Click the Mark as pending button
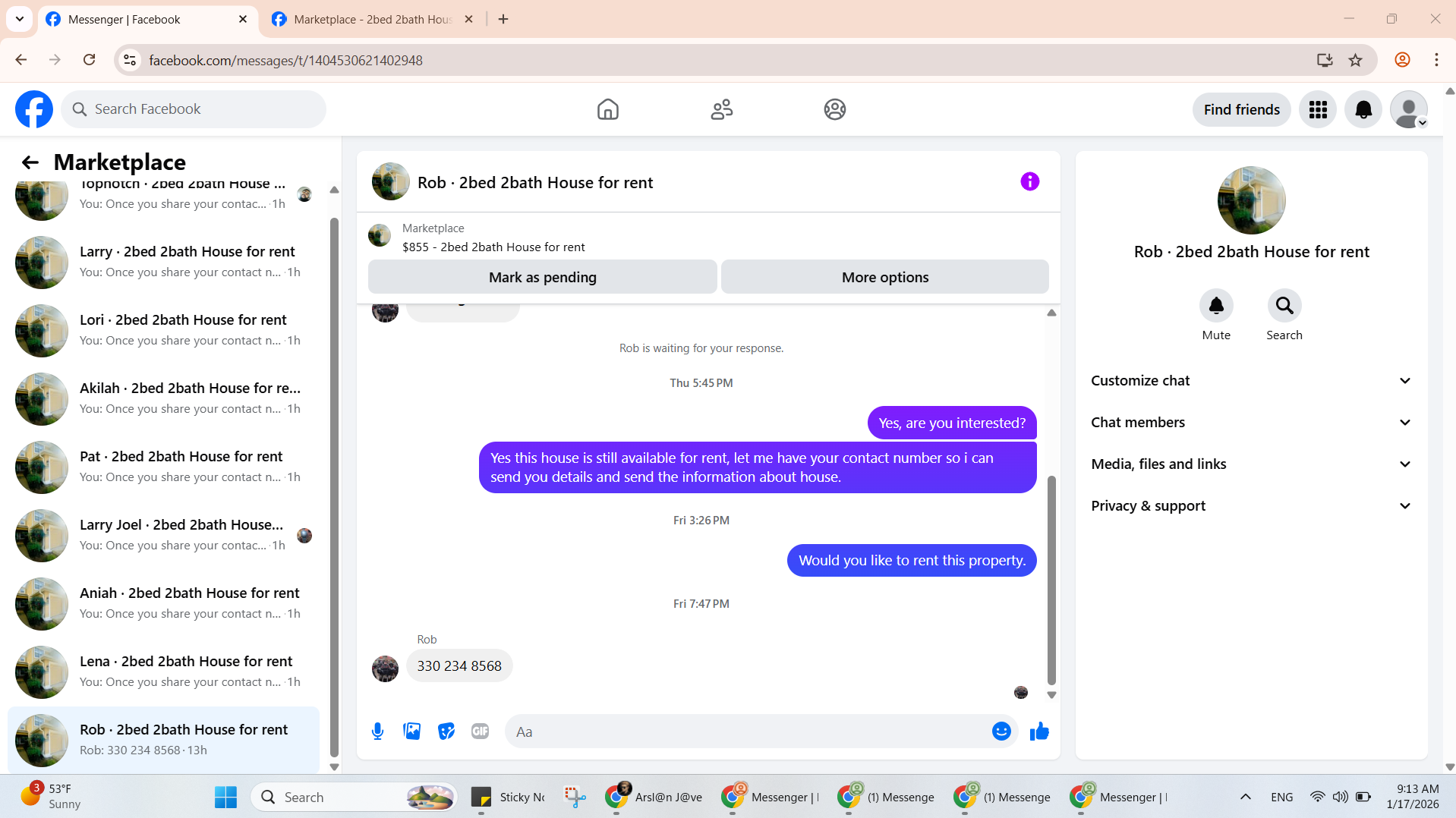 coord(542,278)
